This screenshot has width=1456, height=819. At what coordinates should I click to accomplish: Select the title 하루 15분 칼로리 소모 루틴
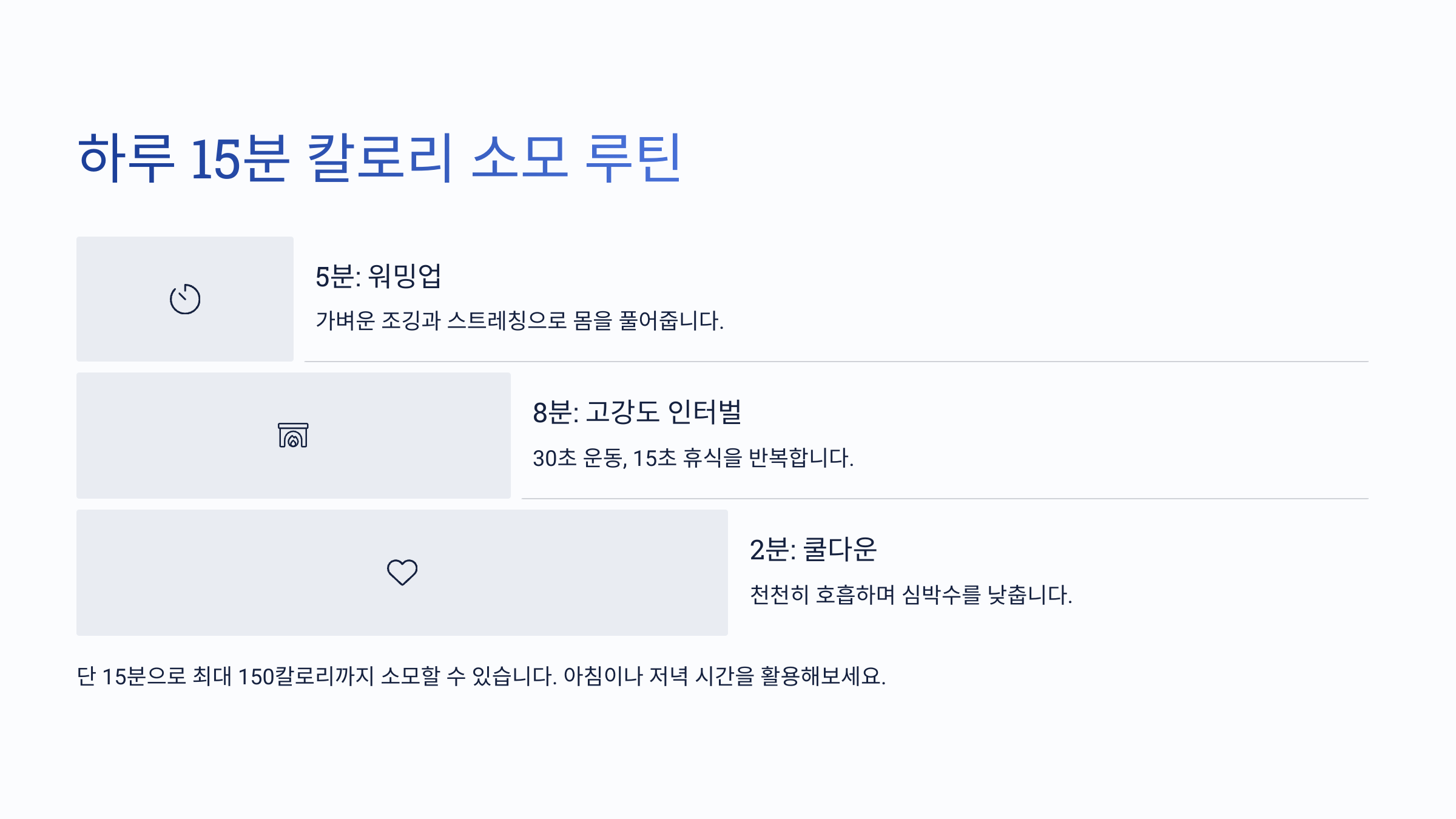coord(380,158)
